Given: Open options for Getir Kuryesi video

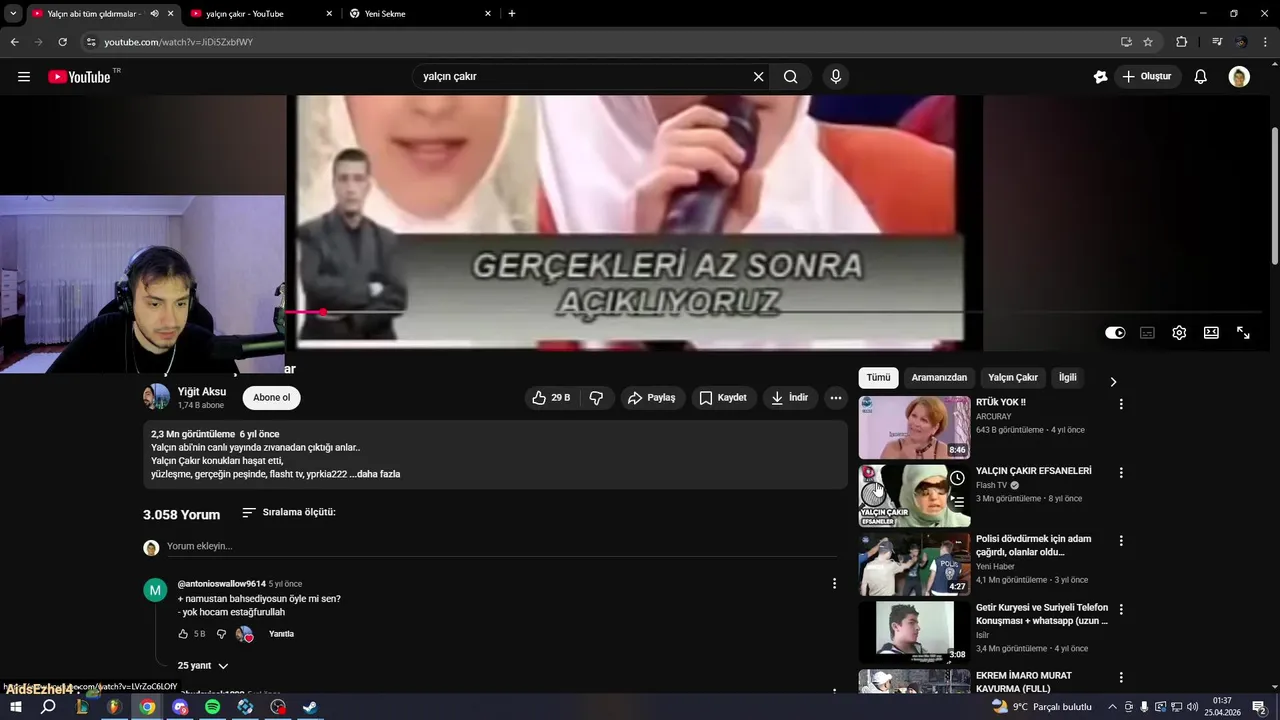Looking at the screenshot, I should tap(1121, 609).
